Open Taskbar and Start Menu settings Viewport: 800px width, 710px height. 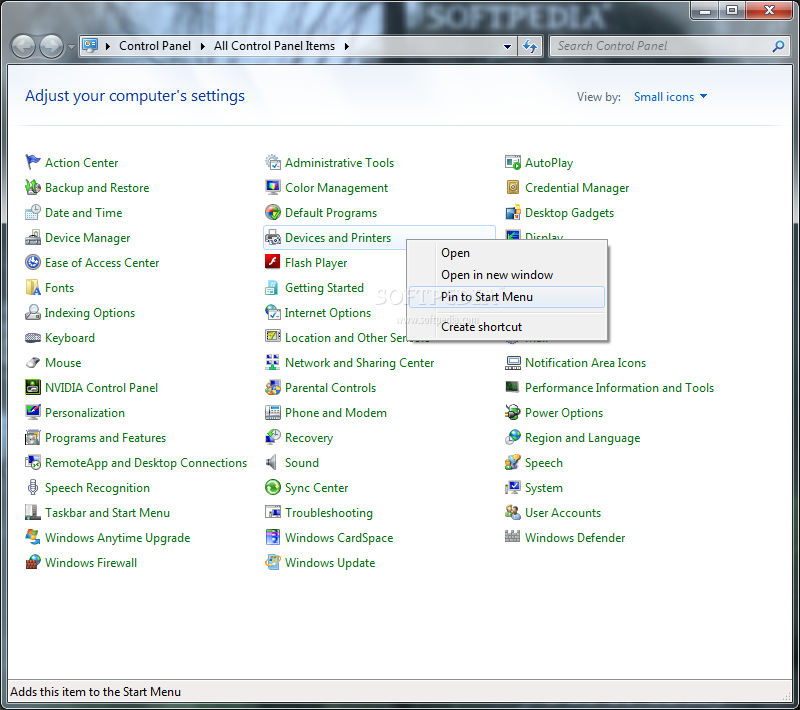pos(107,513)
